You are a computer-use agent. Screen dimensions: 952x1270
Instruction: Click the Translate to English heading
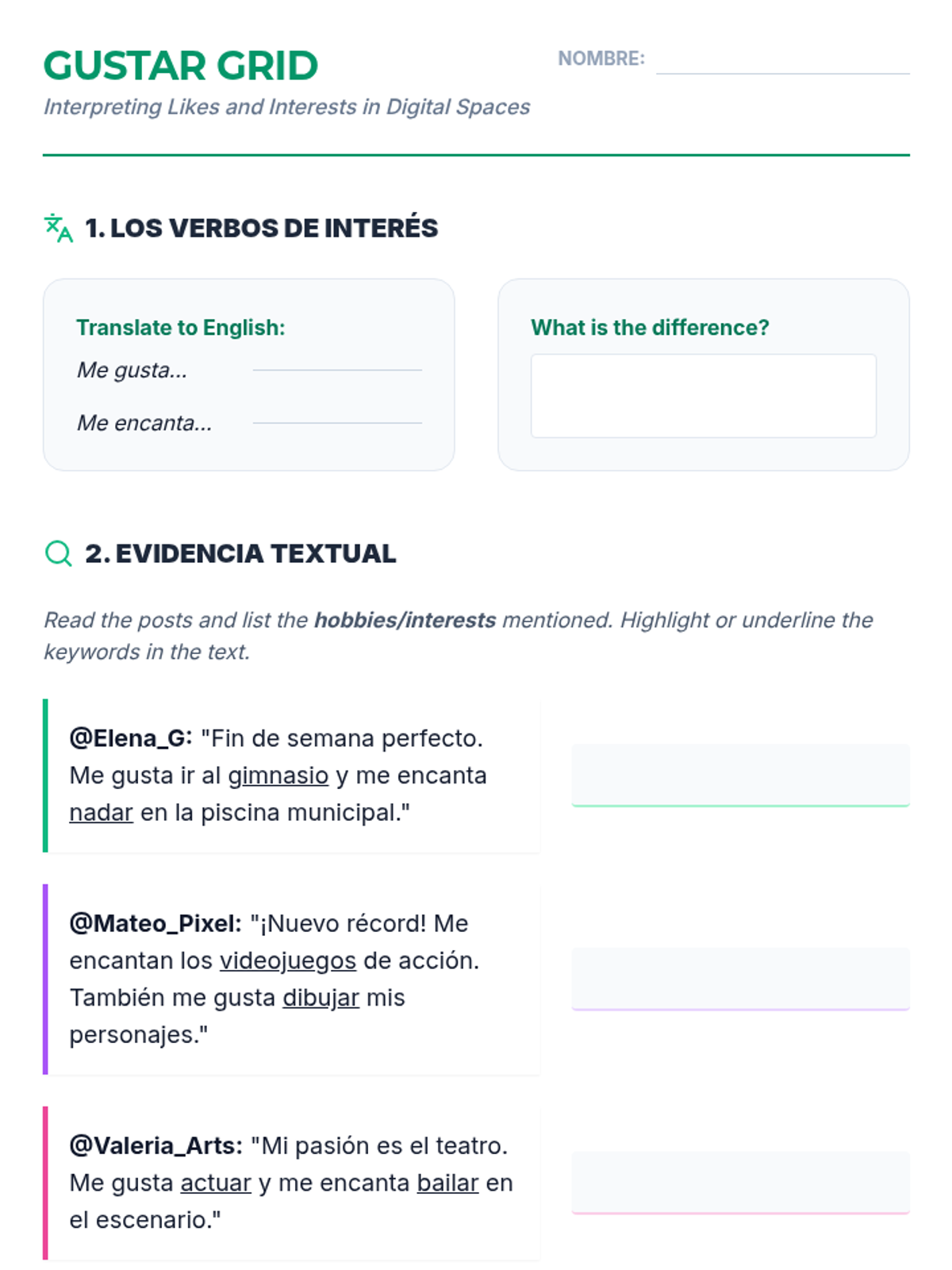click(x=181, y=328)
